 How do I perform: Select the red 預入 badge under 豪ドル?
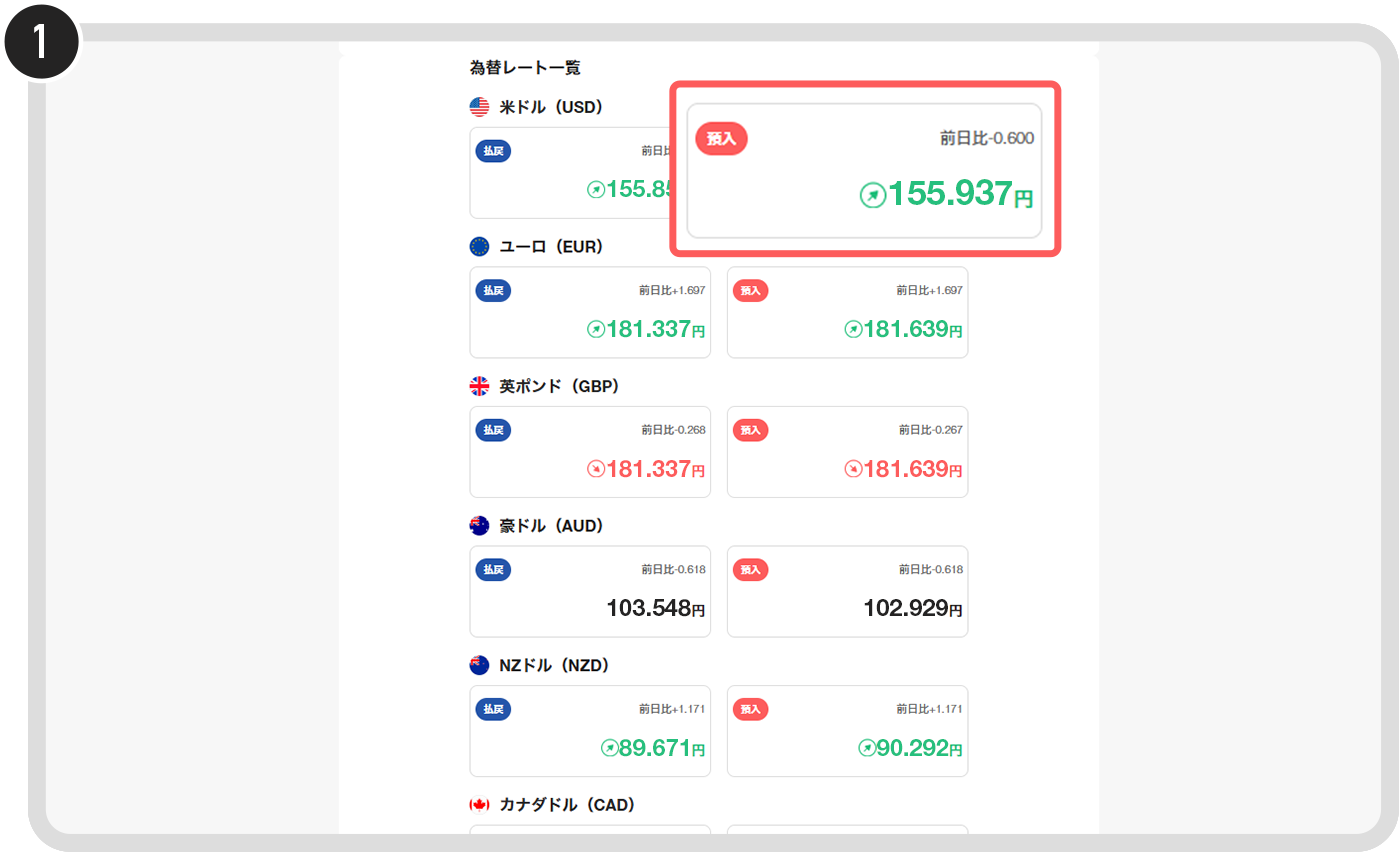point(750,570)
